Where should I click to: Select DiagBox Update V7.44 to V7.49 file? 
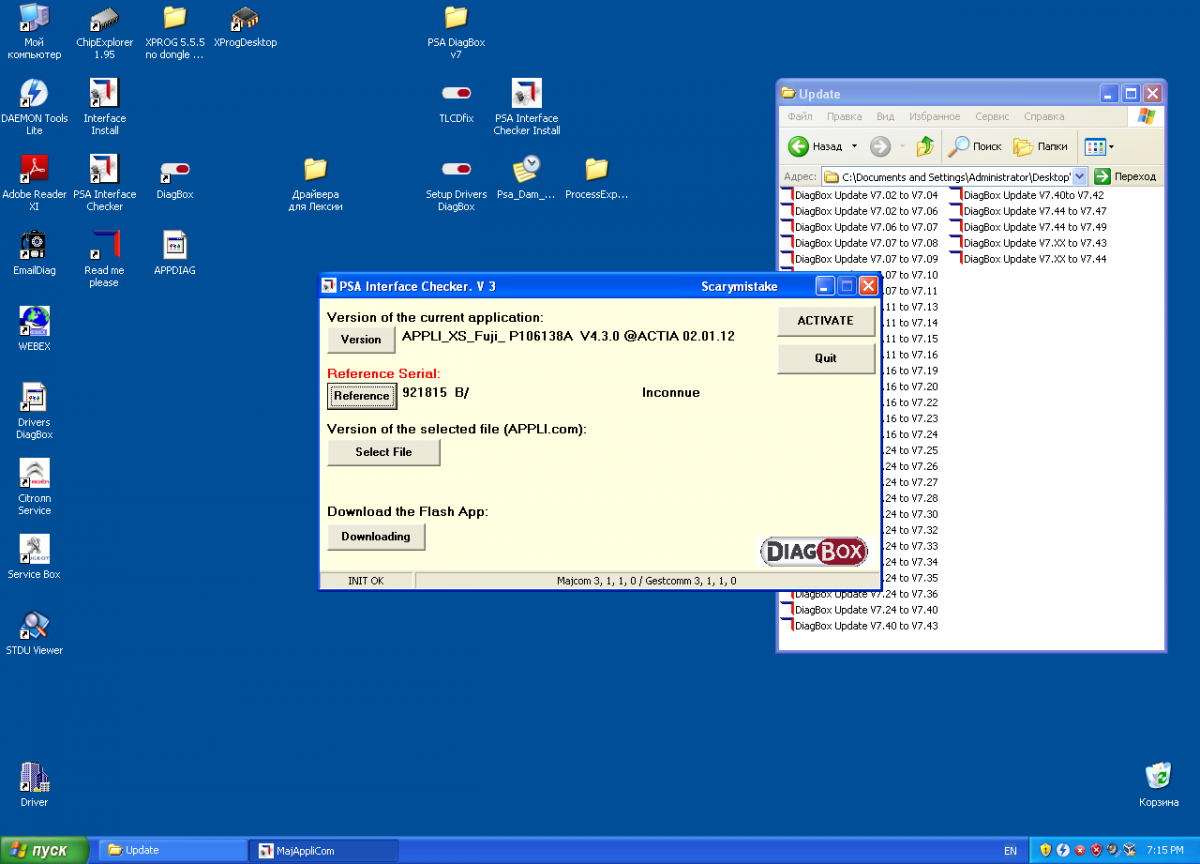1034,227
